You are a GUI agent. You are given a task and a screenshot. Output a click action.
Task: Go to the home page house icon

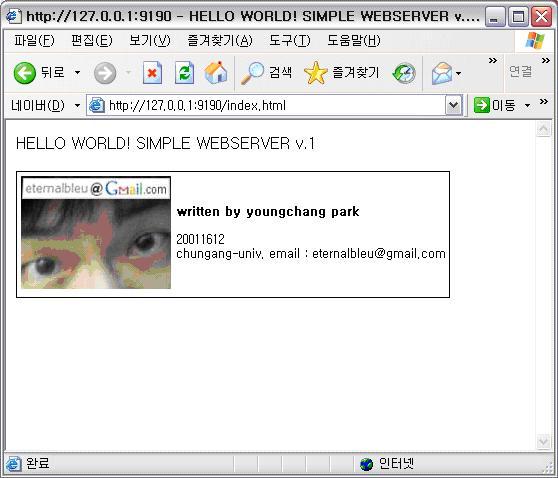[x=216, y=73]
